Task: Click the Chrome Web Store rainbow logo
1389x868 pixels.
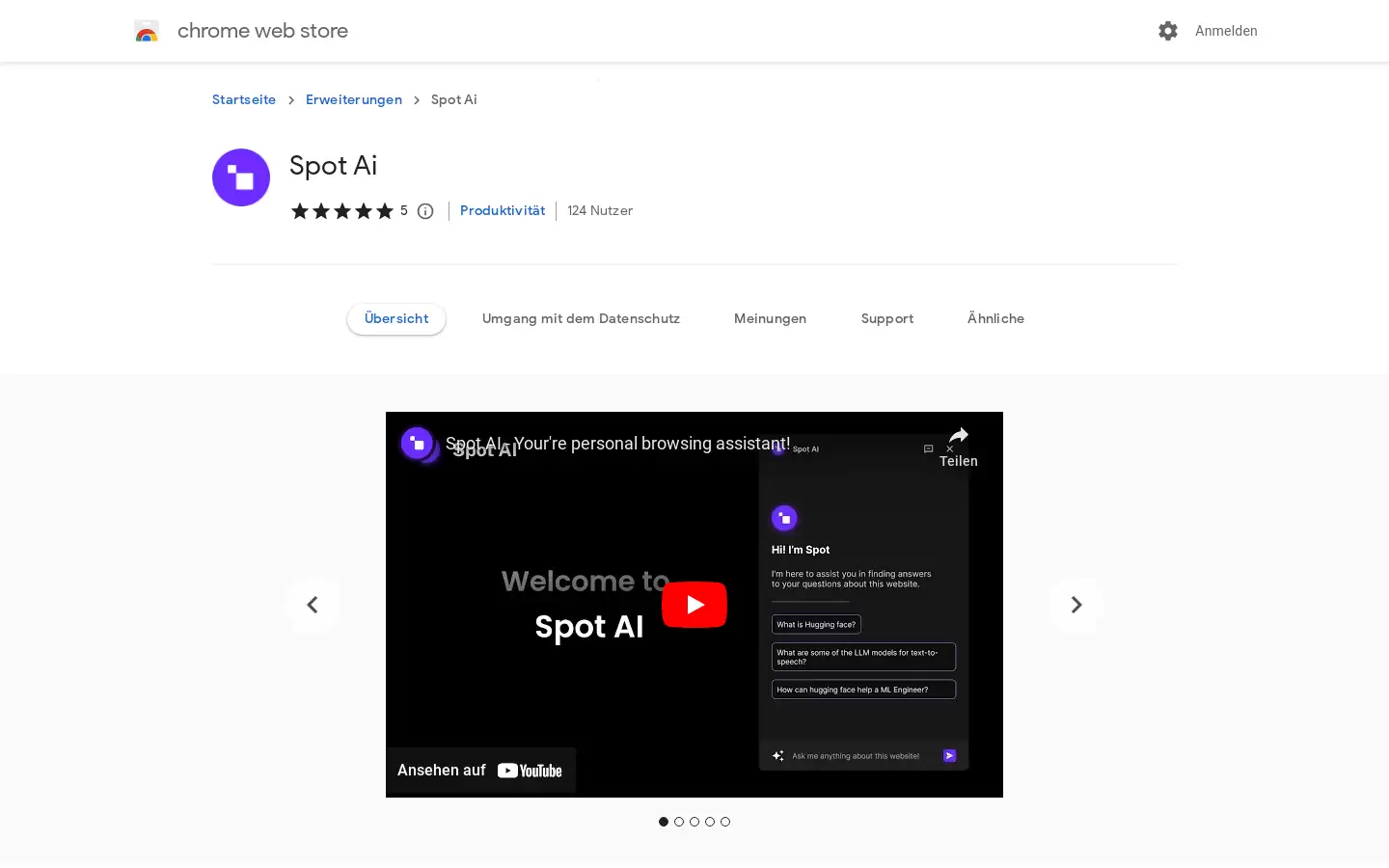Action: coord(147,31)
